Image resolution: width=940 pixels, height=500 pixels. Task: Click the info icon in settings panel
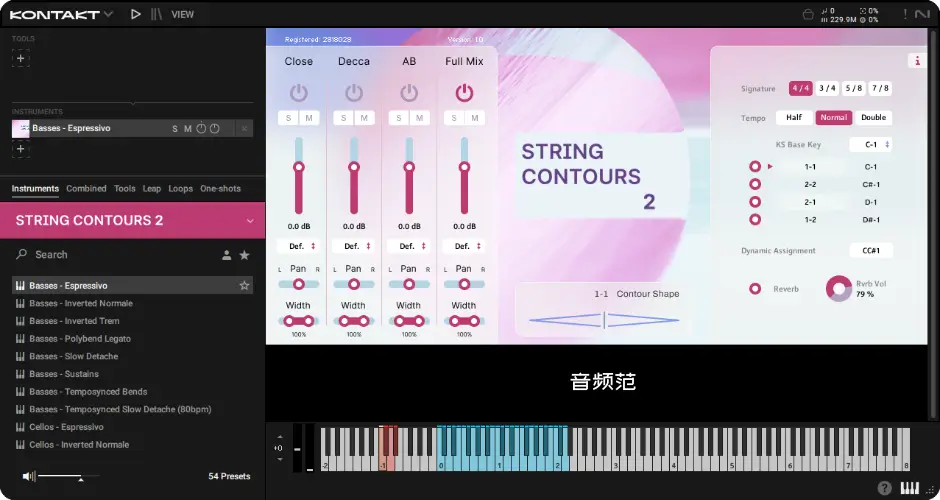917,61
